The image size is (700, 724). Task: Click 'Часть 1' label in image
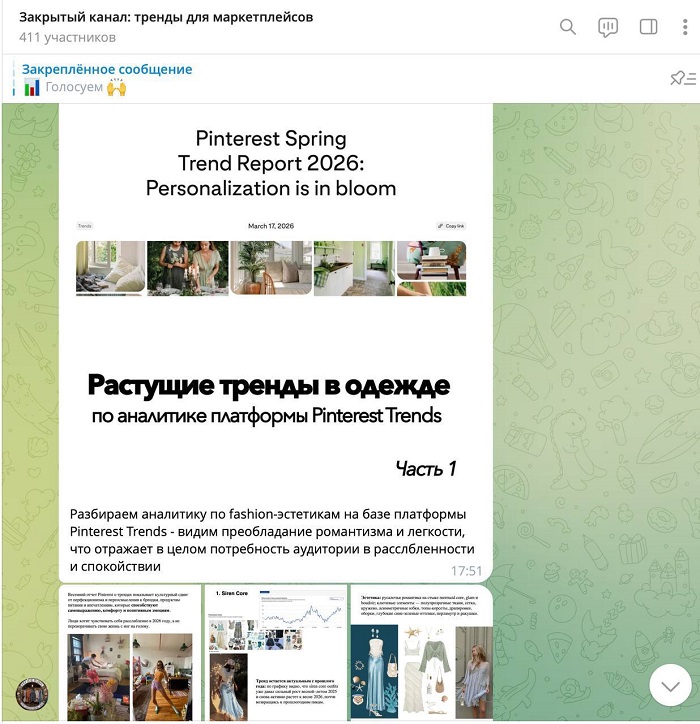click(x=426, y=469)
